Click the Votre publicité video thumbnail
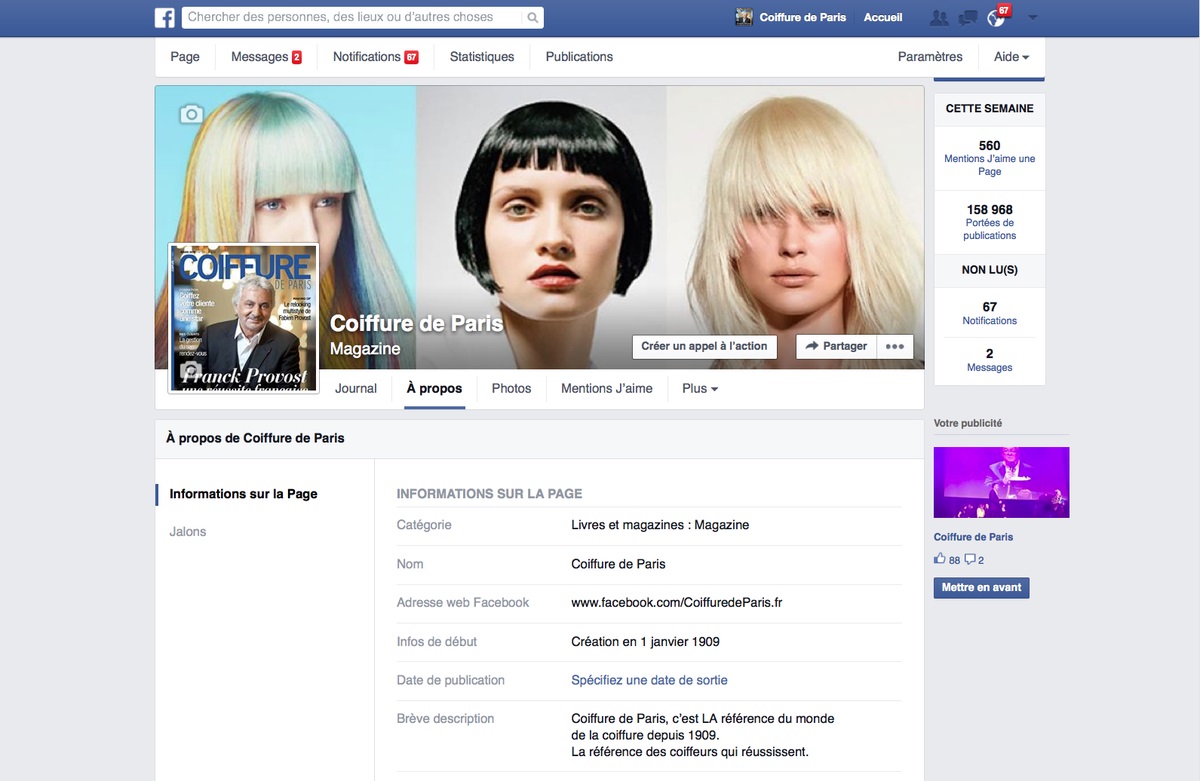Screen dimensions: 1200x781 pos(1001,482)
